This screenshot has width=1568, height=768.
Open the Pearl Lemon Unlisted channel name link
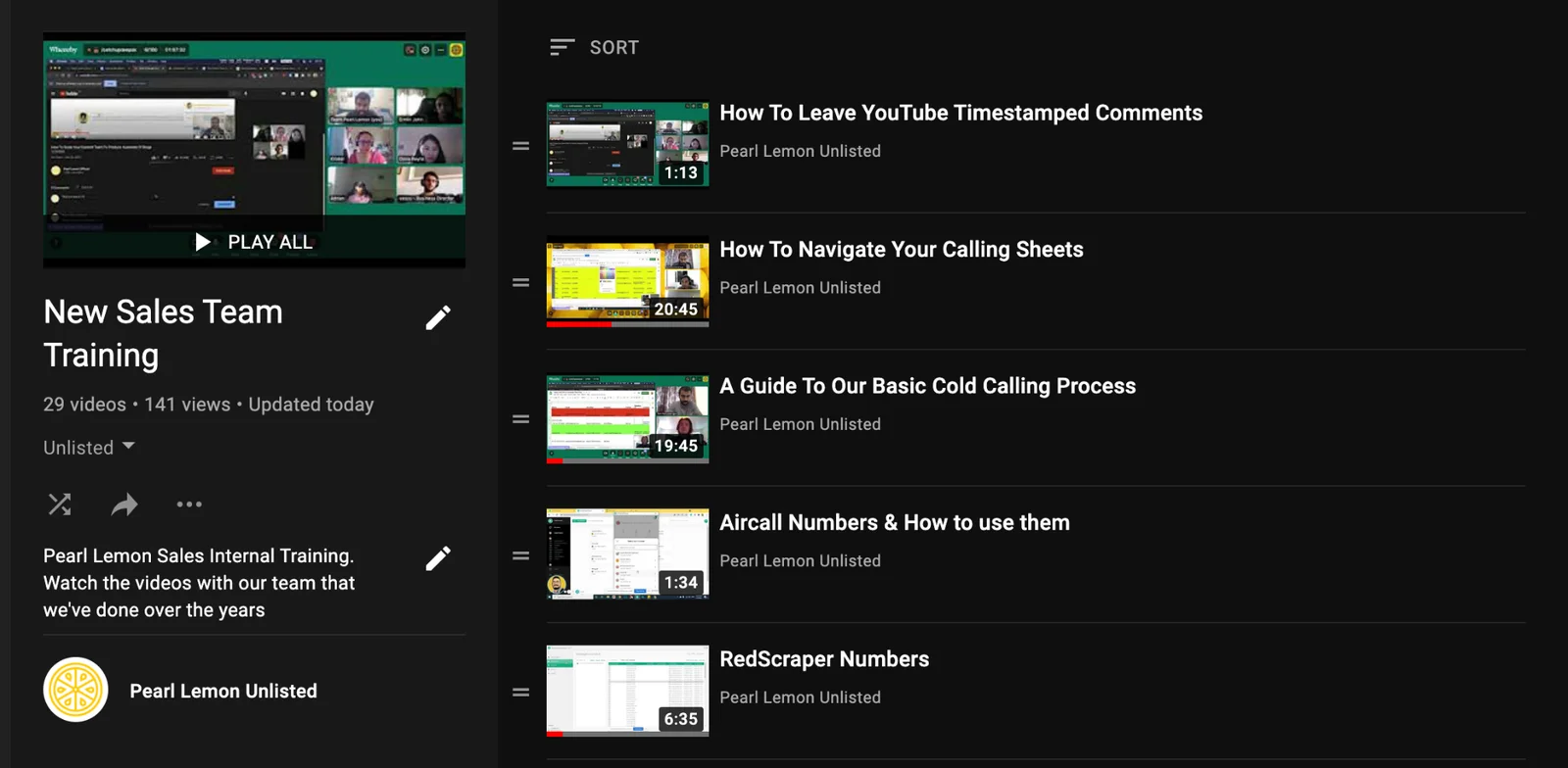click(223, 691)
